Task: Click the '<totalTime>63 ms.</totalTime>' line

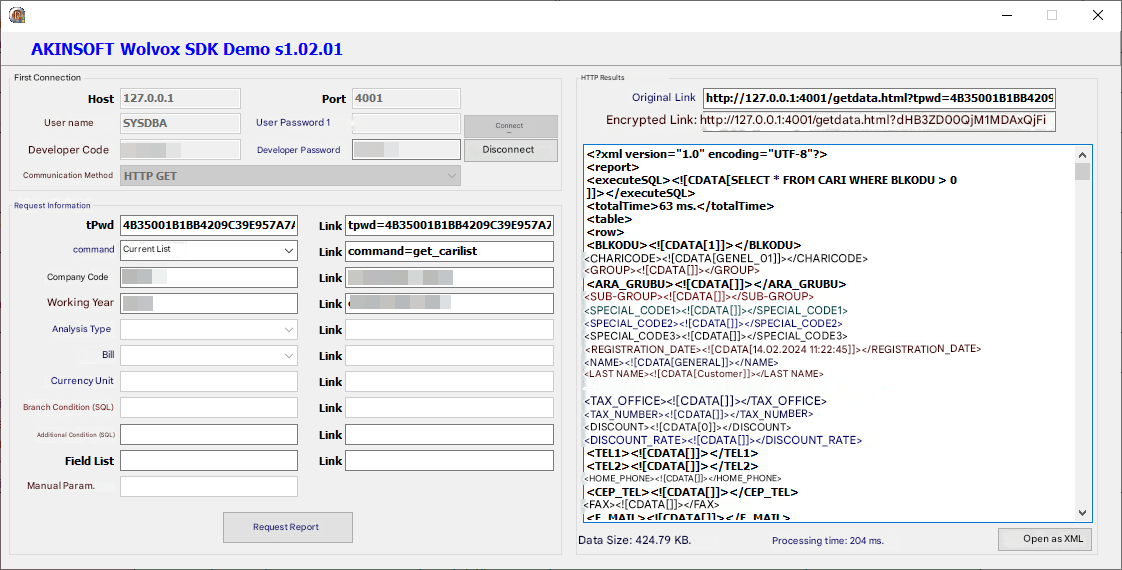Action: (x=680, y=206)
